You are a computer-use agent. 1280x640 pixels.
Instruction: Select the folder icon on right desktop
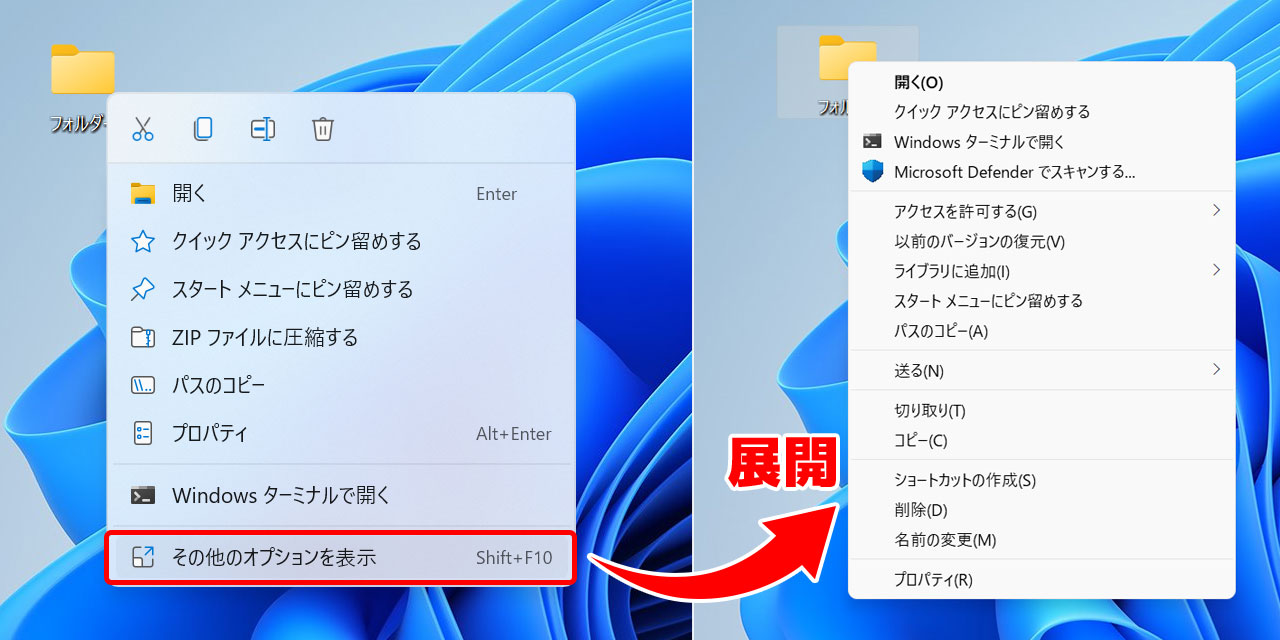847,57
